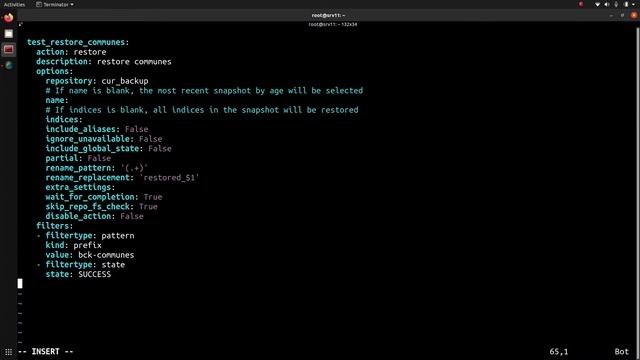640x360 pixels.
Task: Click the comment about blank name snapshot
Action: pos(204,91)
